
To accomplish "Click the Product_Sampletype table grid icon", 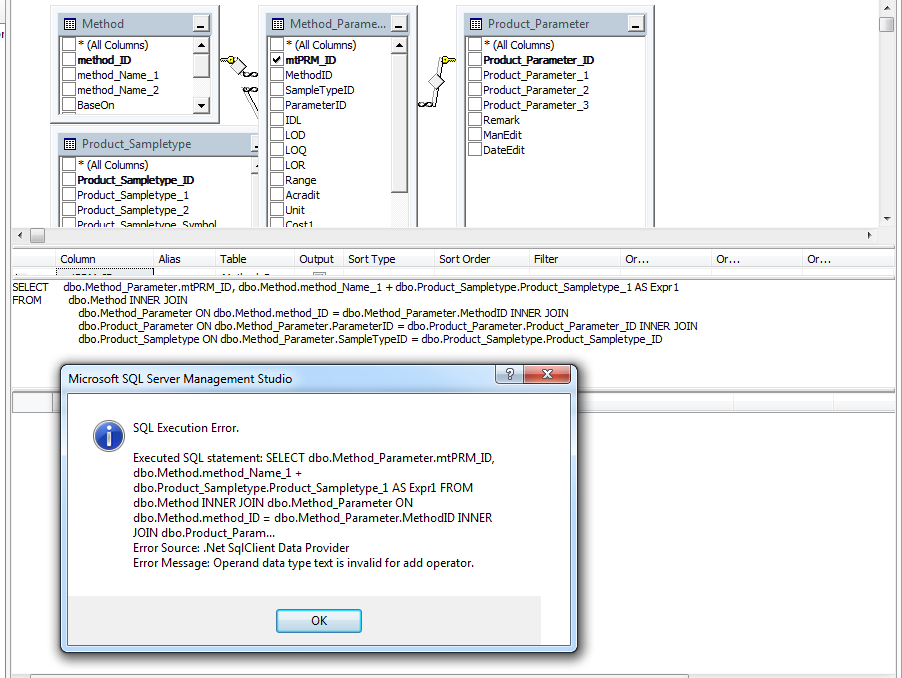I will tap(70, 144).
